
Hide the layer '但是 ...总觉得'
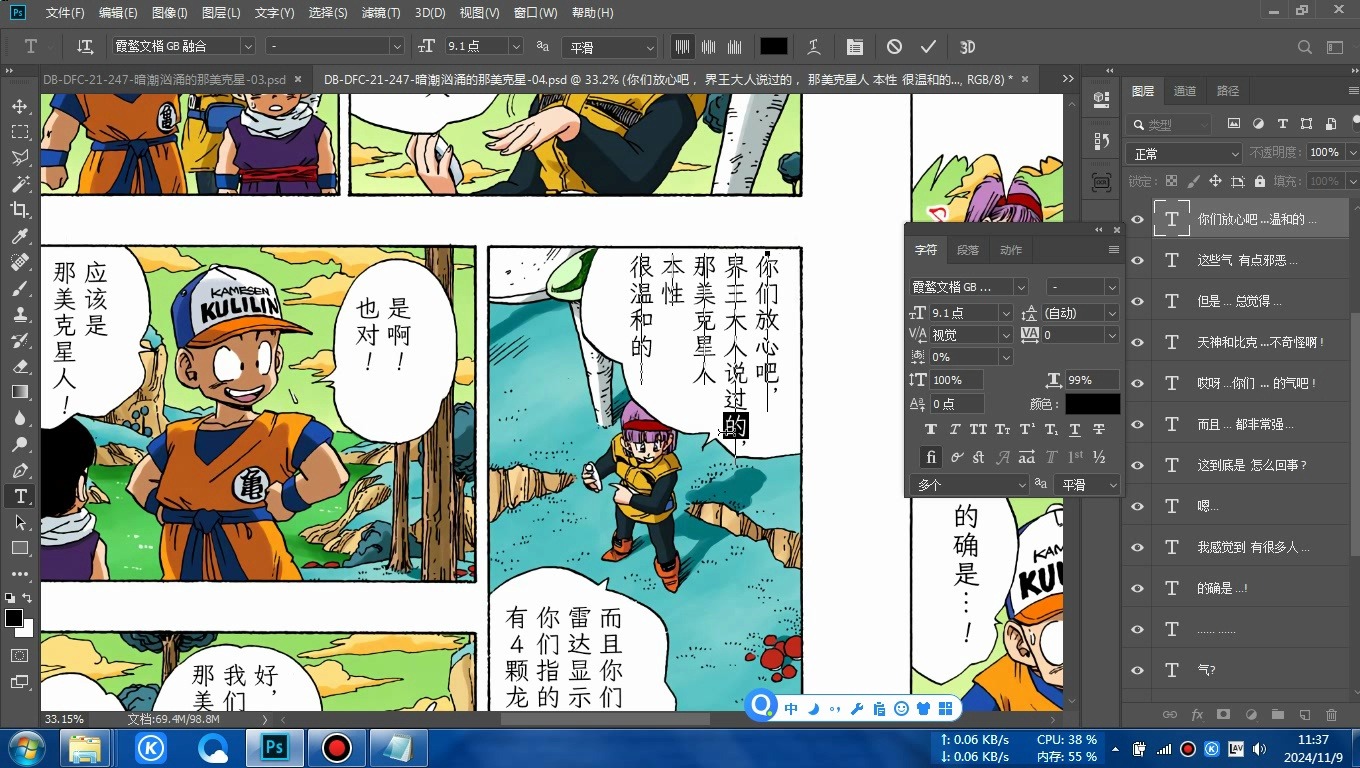(1137, 301)
